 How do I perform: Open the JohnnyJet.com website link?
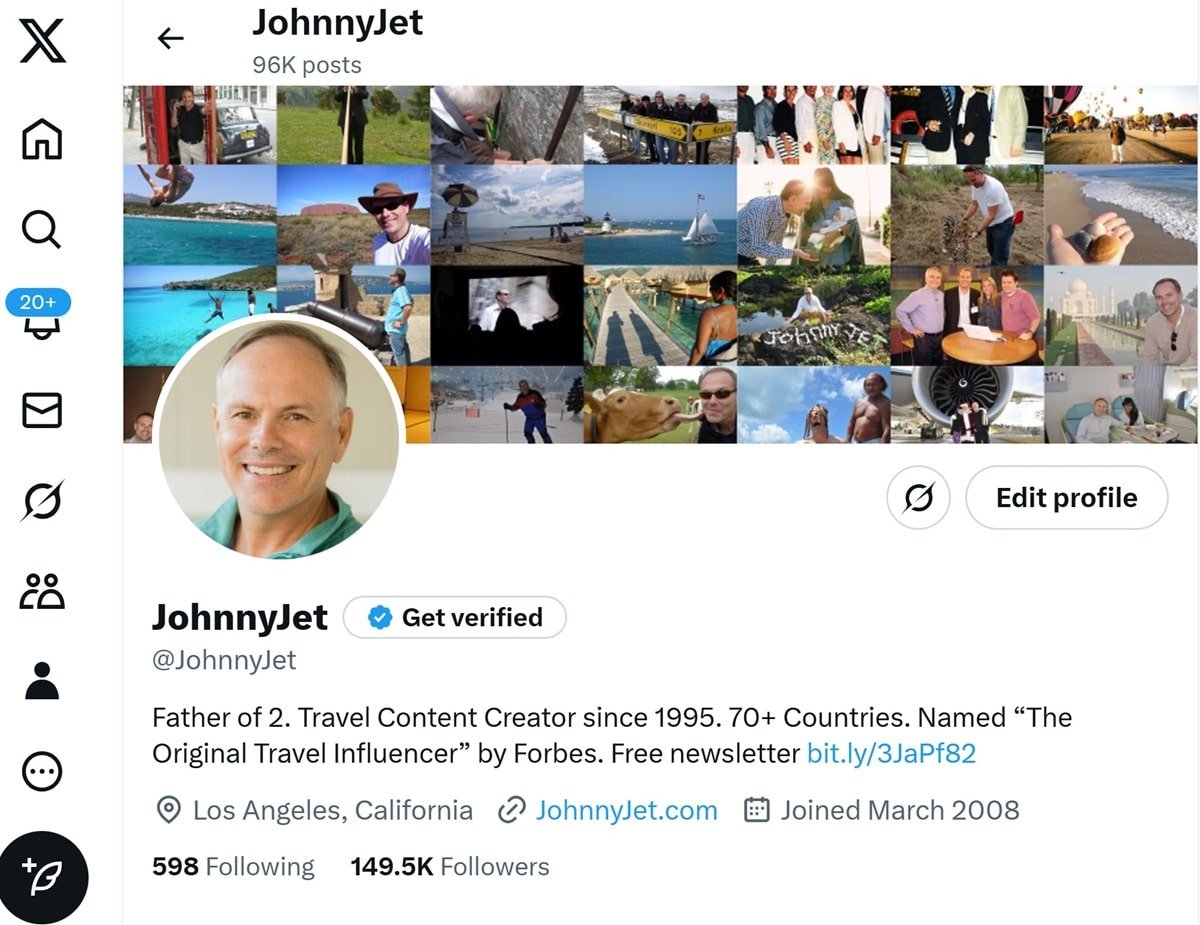pyautogui.click(x=626, y=810)
